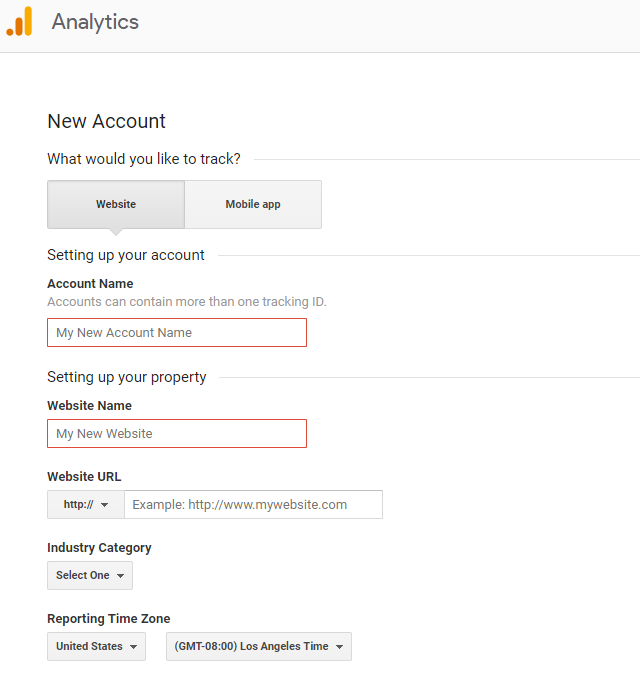Click the 'Setting up your property' section heading
Screen dimensions: 640x676
coord(127,377)
